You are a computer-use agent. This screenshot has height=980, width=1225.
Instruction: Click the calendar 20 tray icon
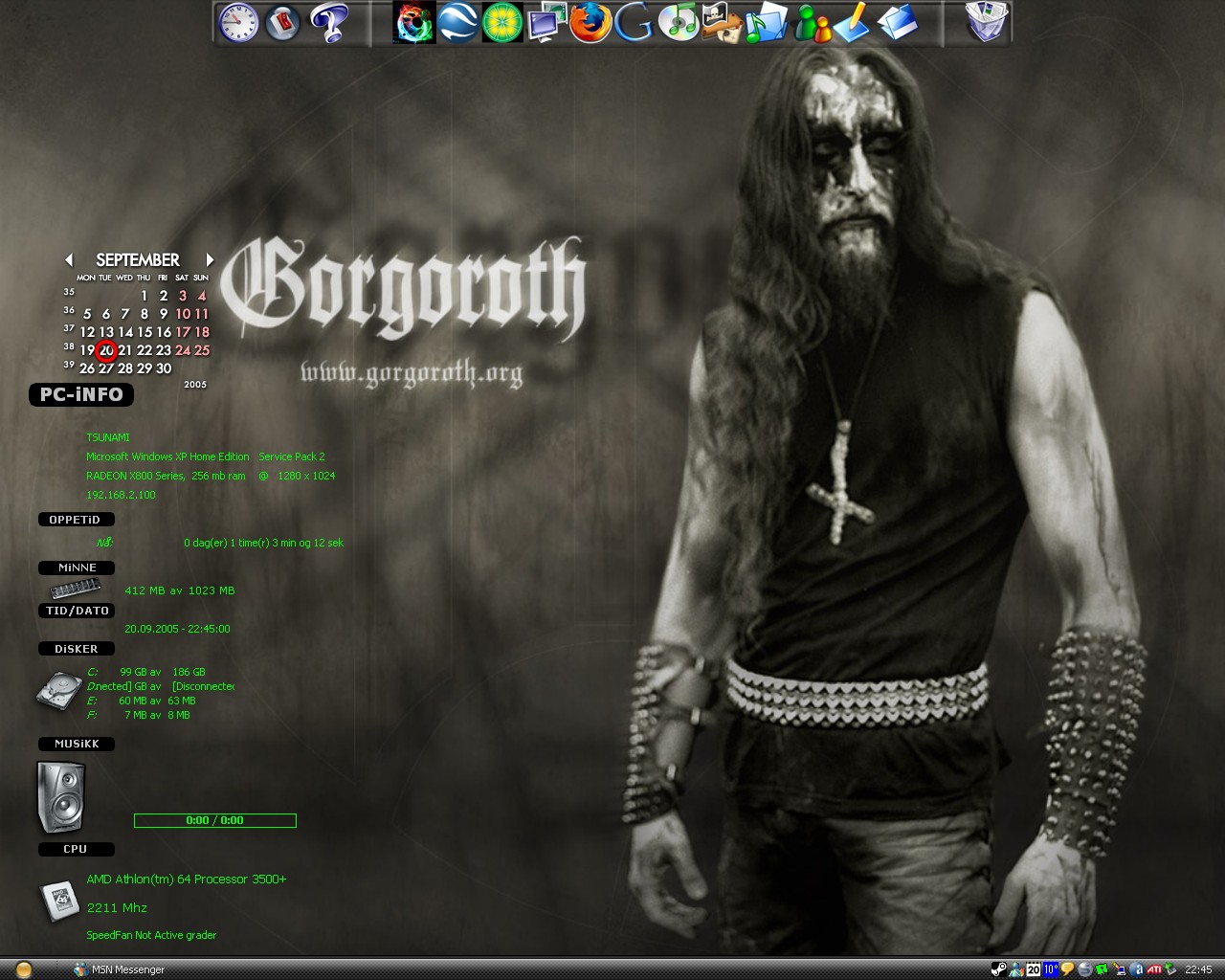[x=1034, y=969]
